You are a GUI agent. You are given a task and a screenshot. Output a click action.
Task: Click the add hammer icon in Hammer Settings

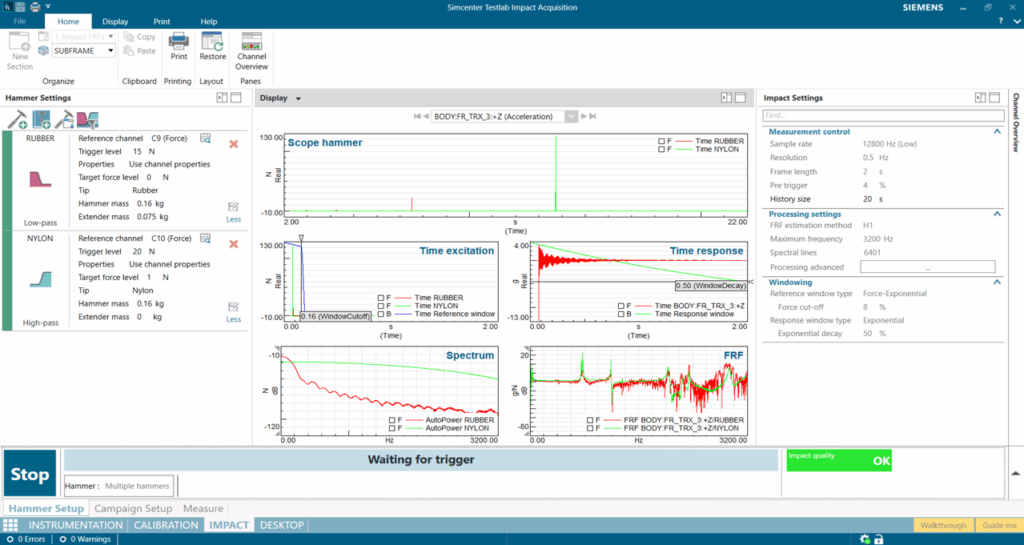point(17,120)
